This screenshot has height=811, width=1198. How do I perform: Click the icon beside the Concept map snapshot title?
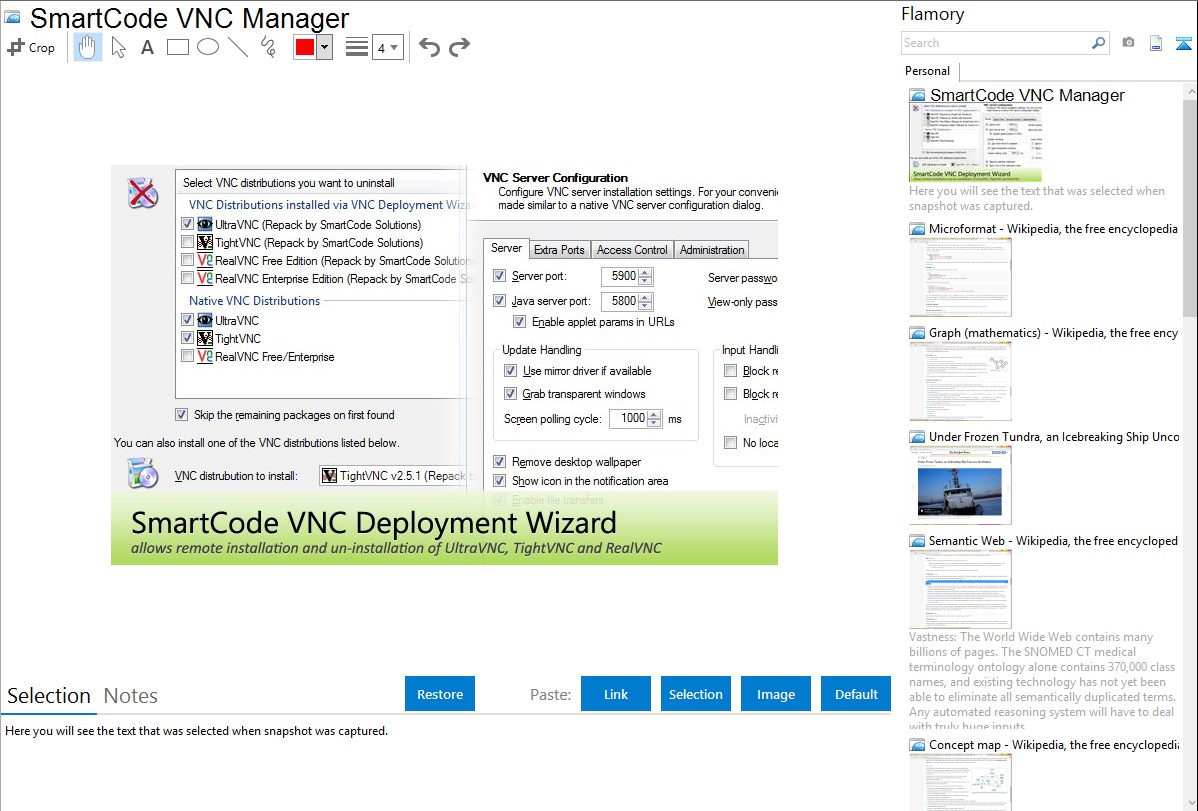coord(917,744)
